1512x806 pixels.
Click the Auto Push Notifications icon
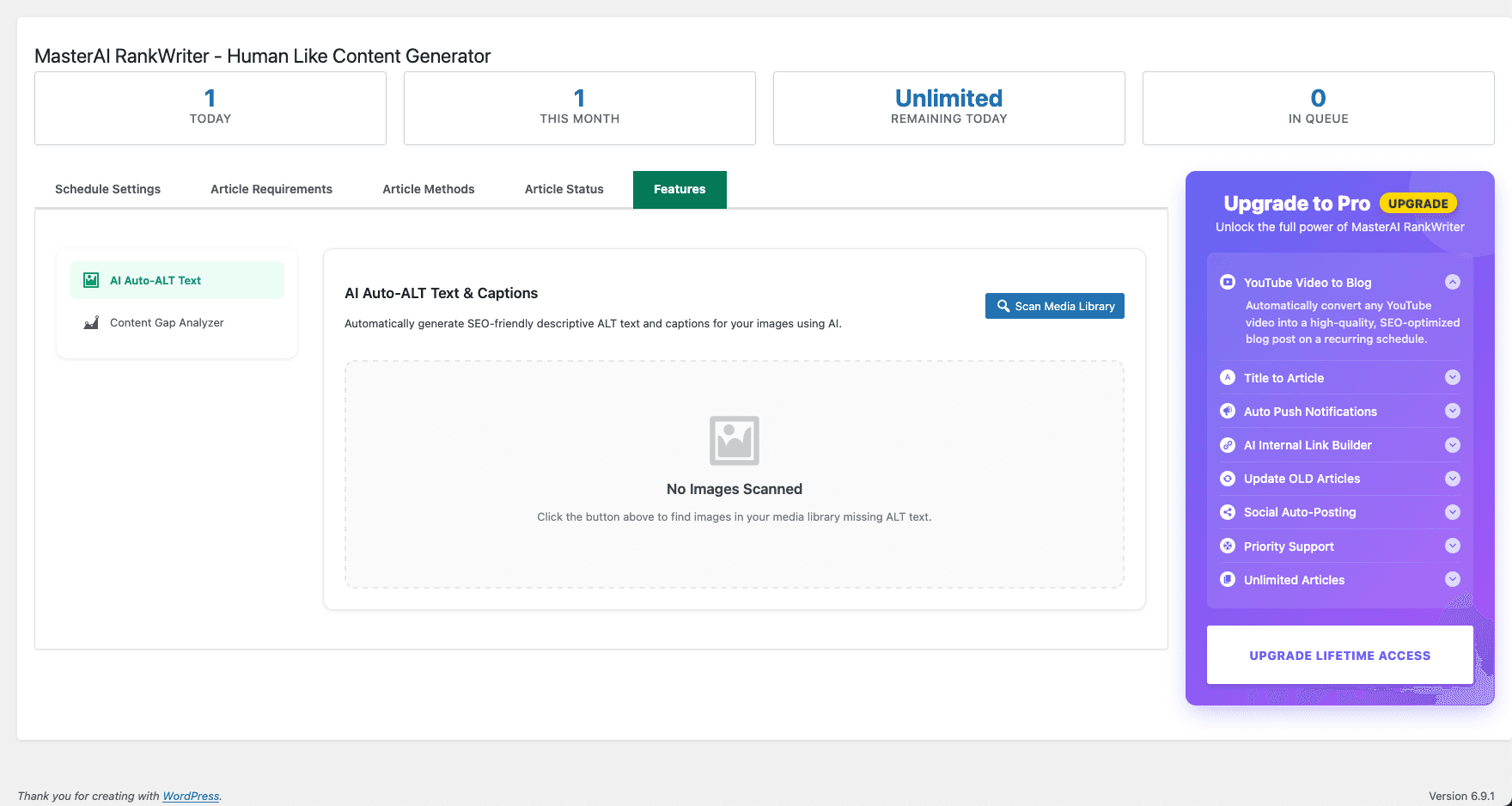1228,411
